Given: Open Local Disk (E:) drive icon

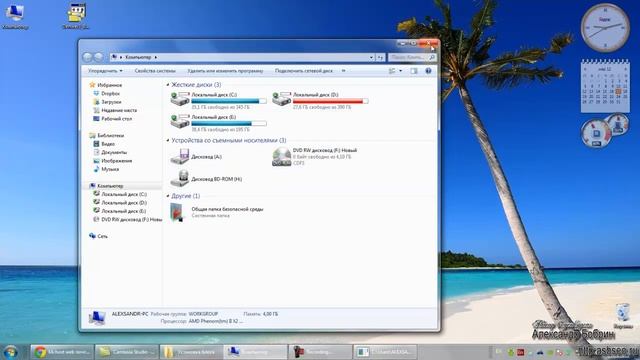Looking at the screenshot, I should tap(180, 122).
